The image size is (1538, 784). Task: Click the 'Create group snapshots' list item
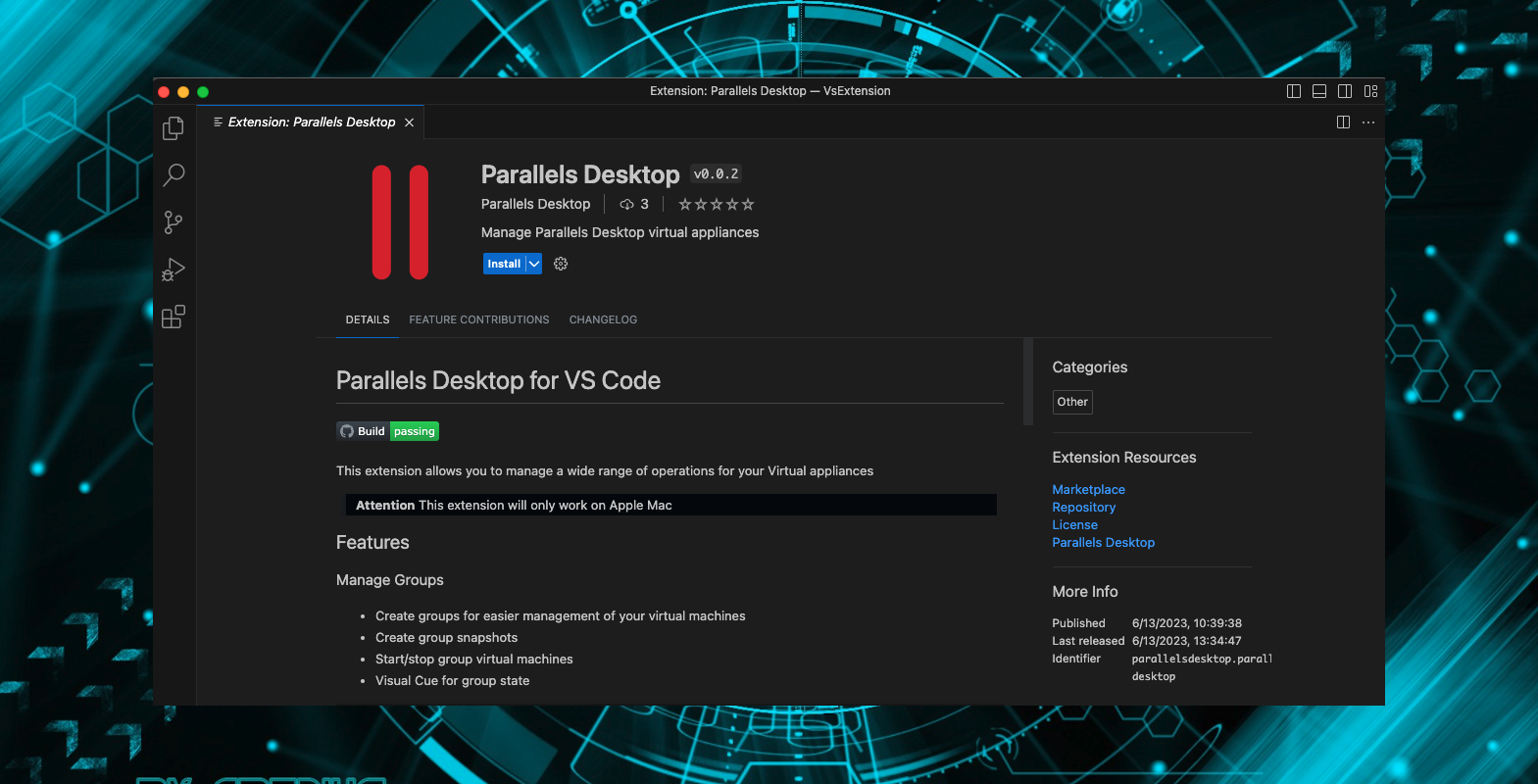pos(446,637)
